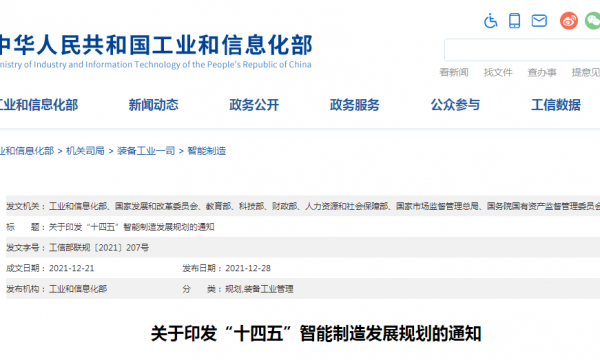Screen dimensions: 600x360
Task: Click document number 工信部联规〔2021〕207号
Action: [99, 248]
